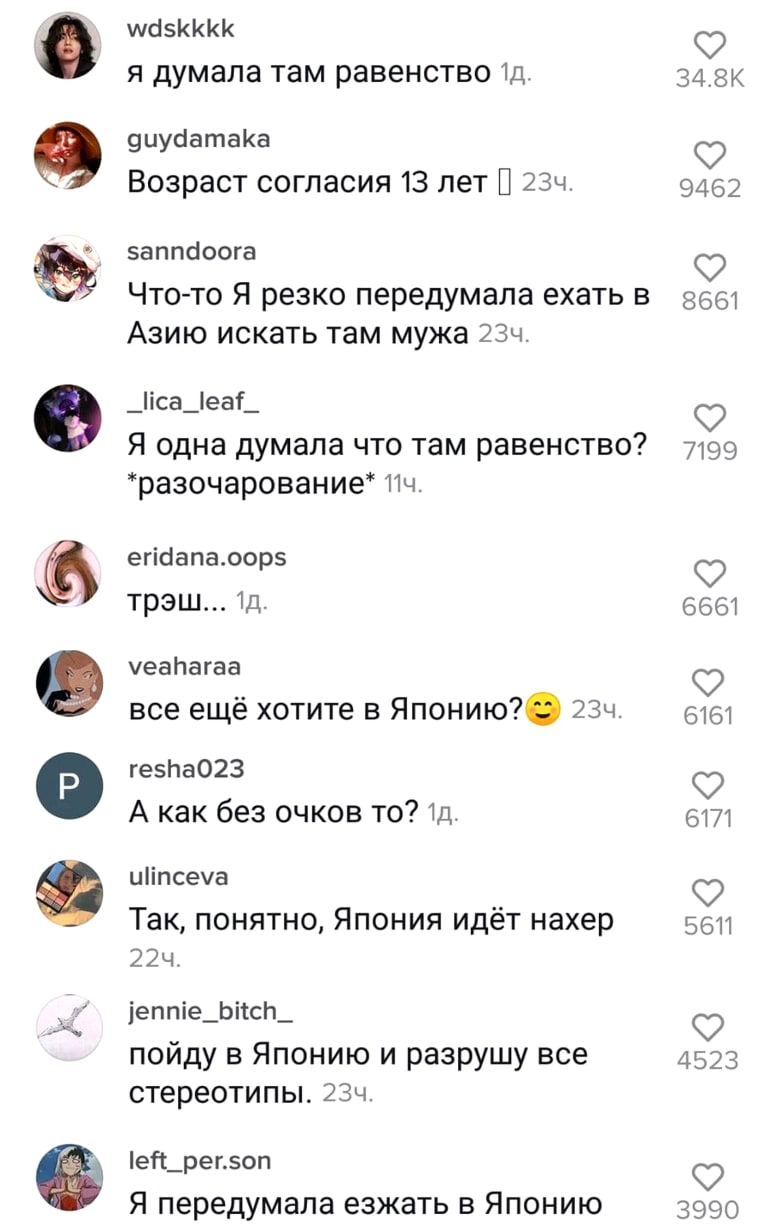Image resolution: width=761 pixels, height=1230 pixels.
Task: Open the eridana.oops username
Action: (x=207, y=558)
